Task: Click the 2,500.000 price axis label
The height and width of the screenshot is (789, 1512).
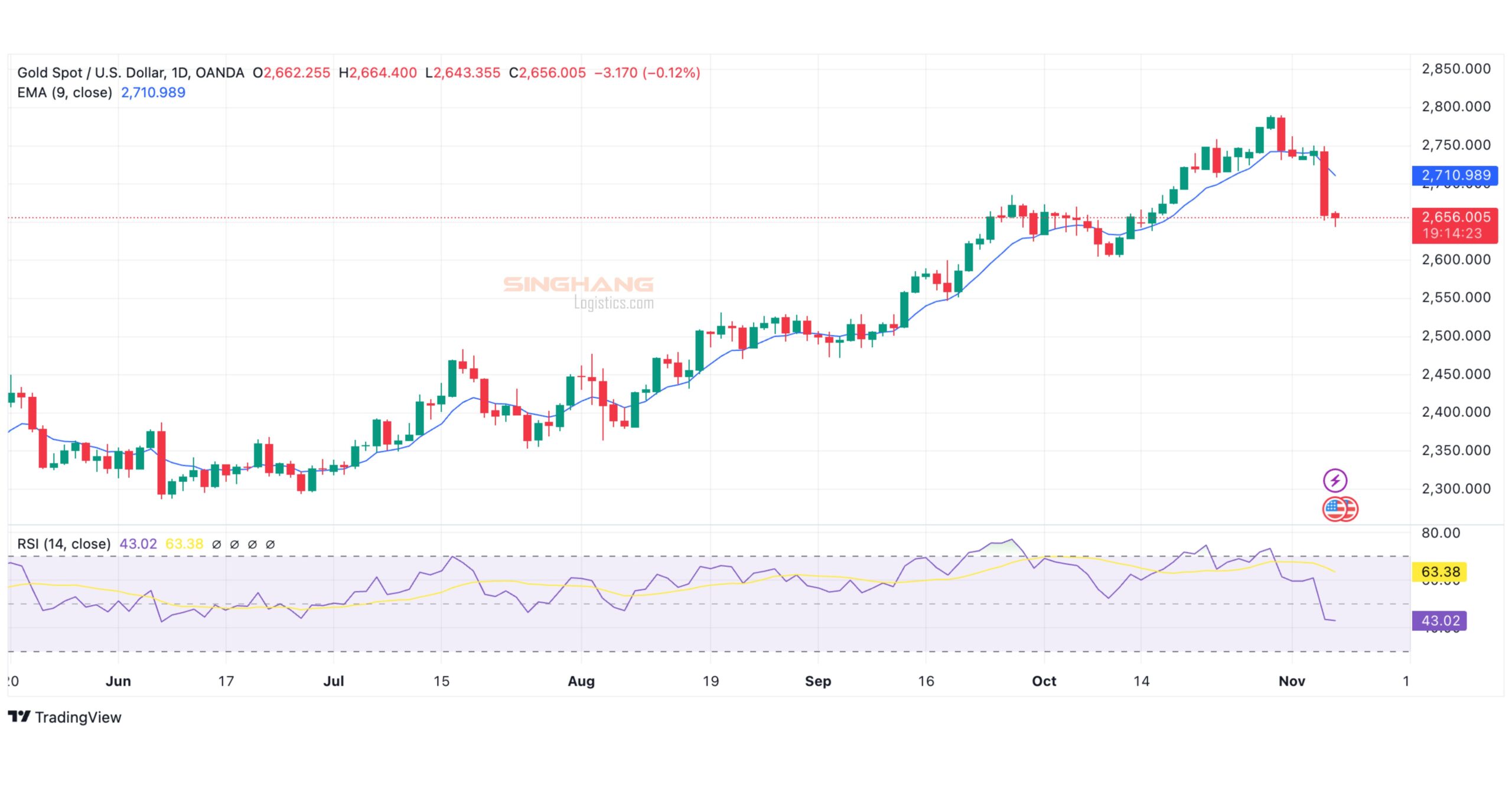Action: [1456, 336]
